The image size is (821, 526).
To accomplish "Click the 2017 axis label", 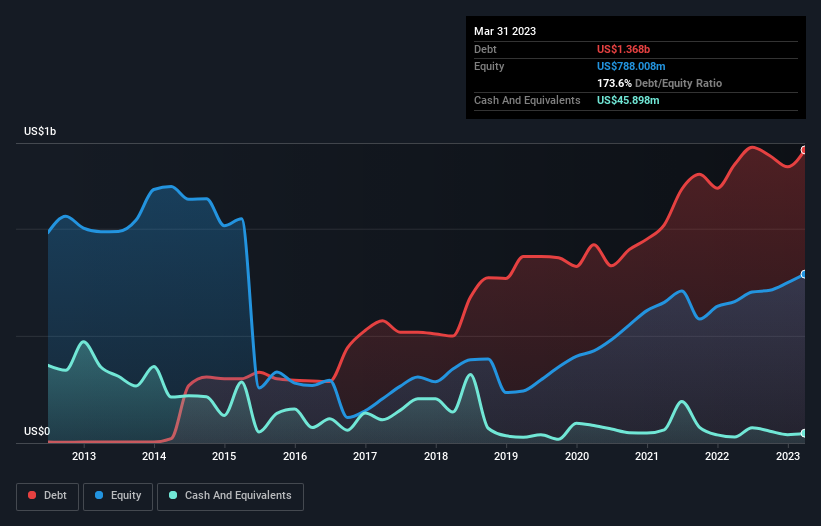I will pos(365,456).
